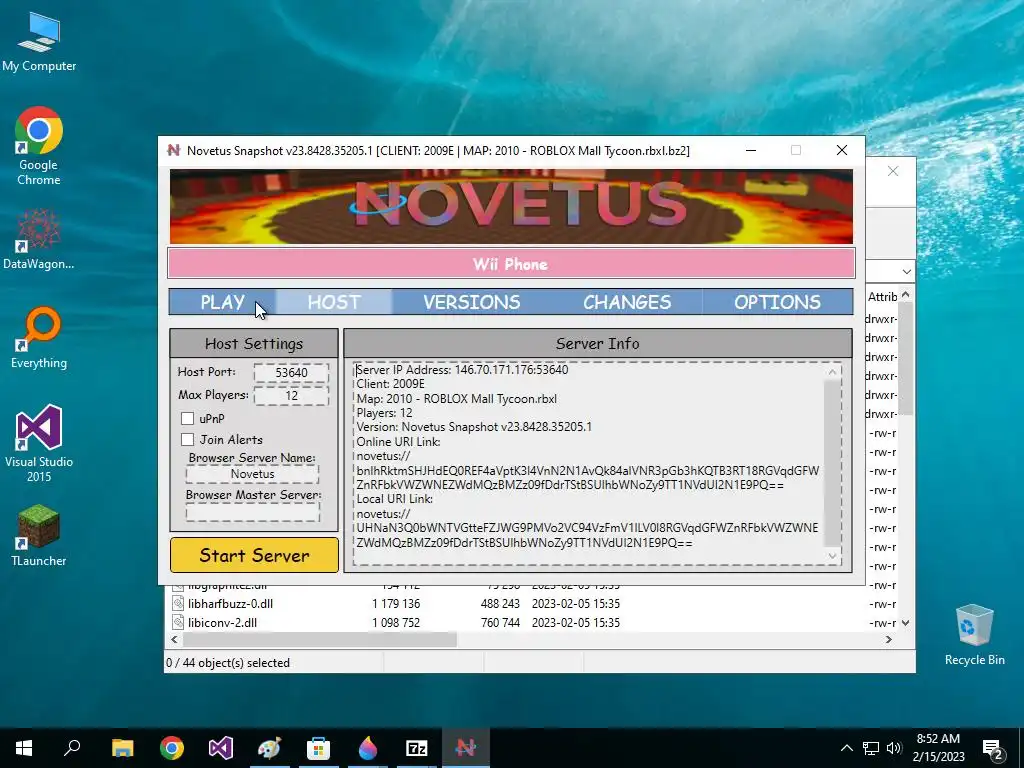This screenshot has height=768, width=1024.
Task: Open taskbar search magnifier
Action: (x=72, y=748)
